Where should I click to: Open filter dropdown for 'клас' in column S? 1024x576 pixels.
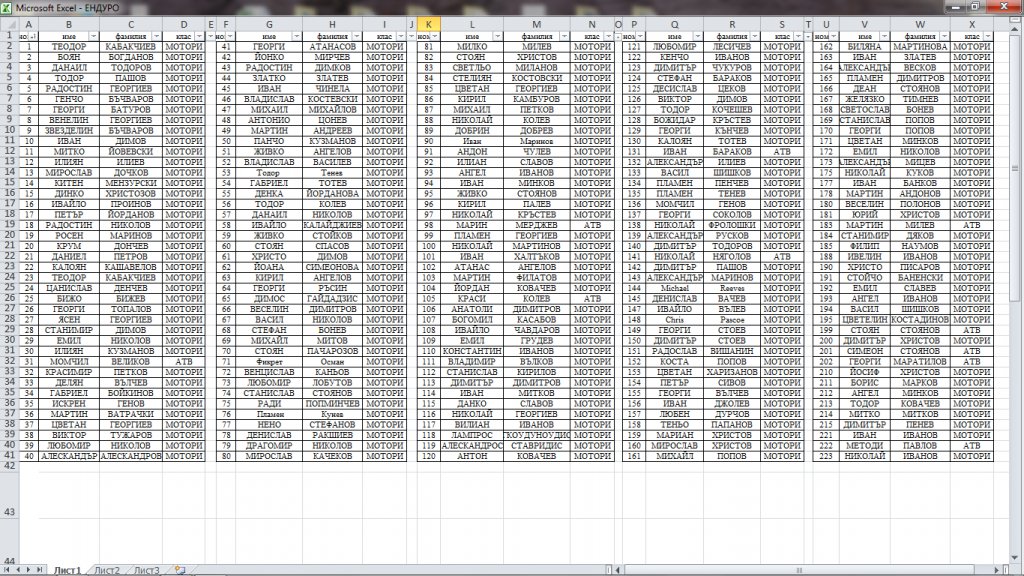click(798, 36)
